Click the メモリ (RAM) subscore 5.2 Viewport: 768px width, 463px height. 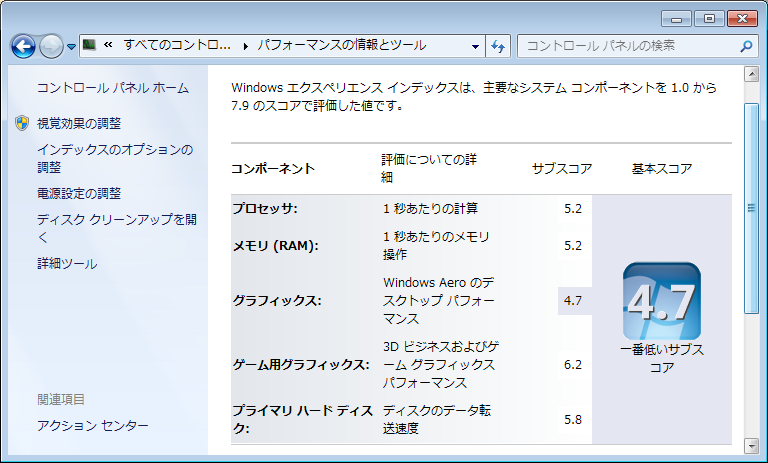pyautogui.click(x=573, y=245)
